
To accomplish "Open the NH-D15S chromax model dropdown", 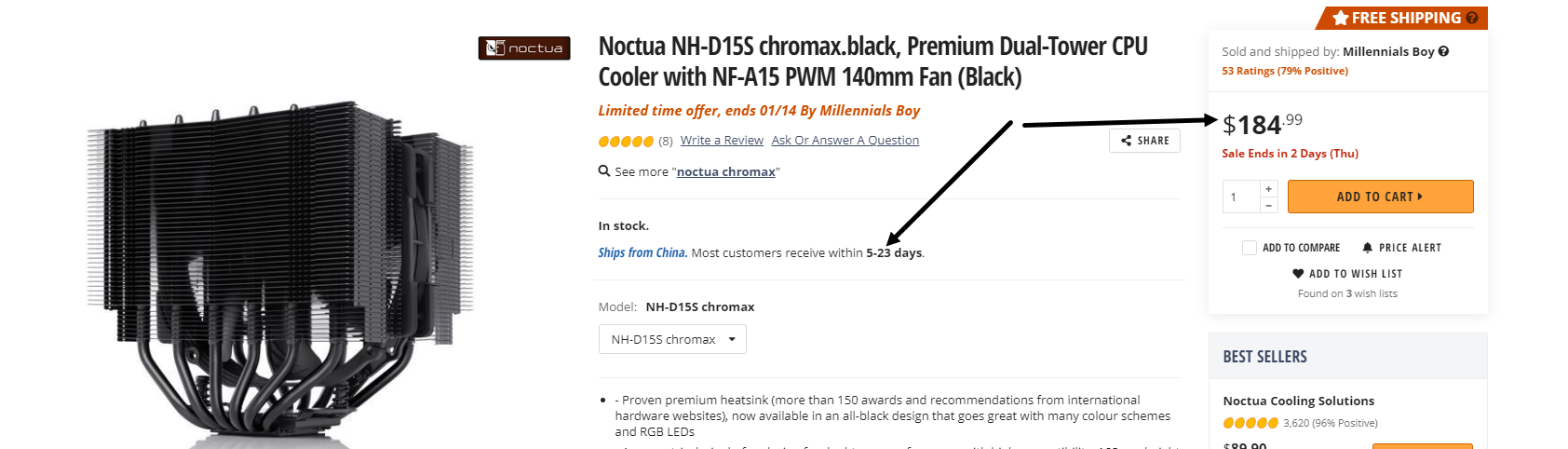I will tap(672, 339).
